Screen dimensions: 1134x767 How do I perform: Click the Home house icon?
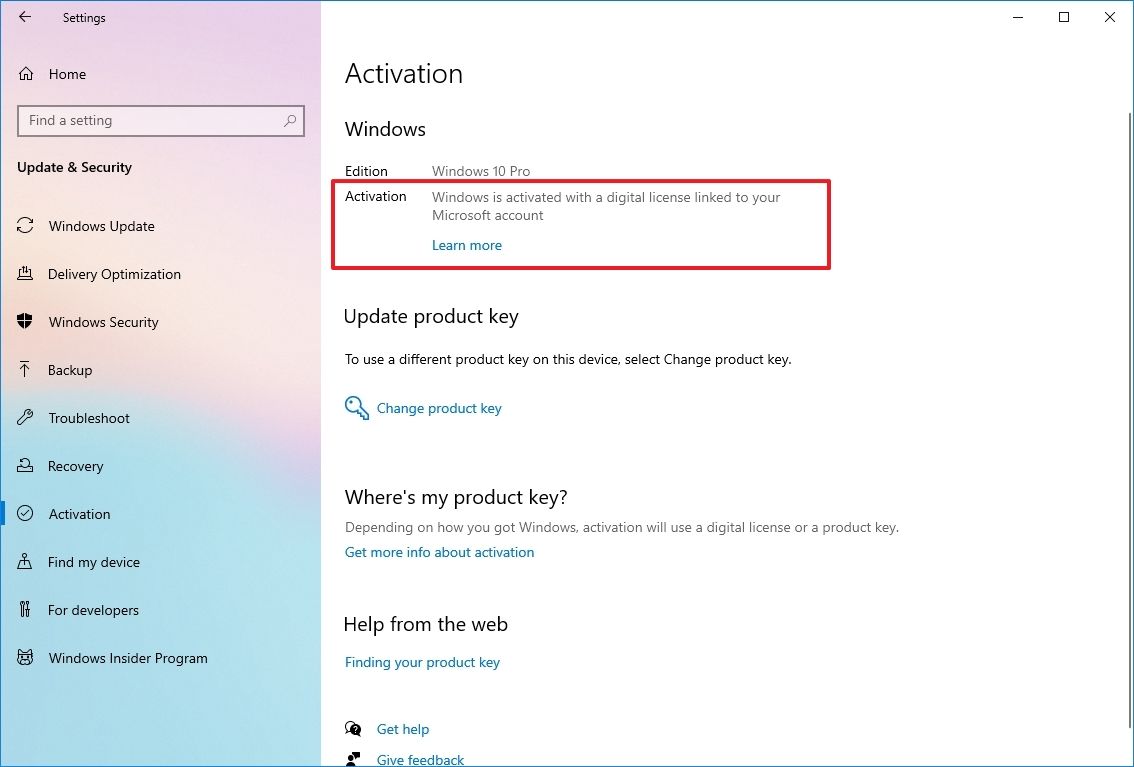(25, 74)
